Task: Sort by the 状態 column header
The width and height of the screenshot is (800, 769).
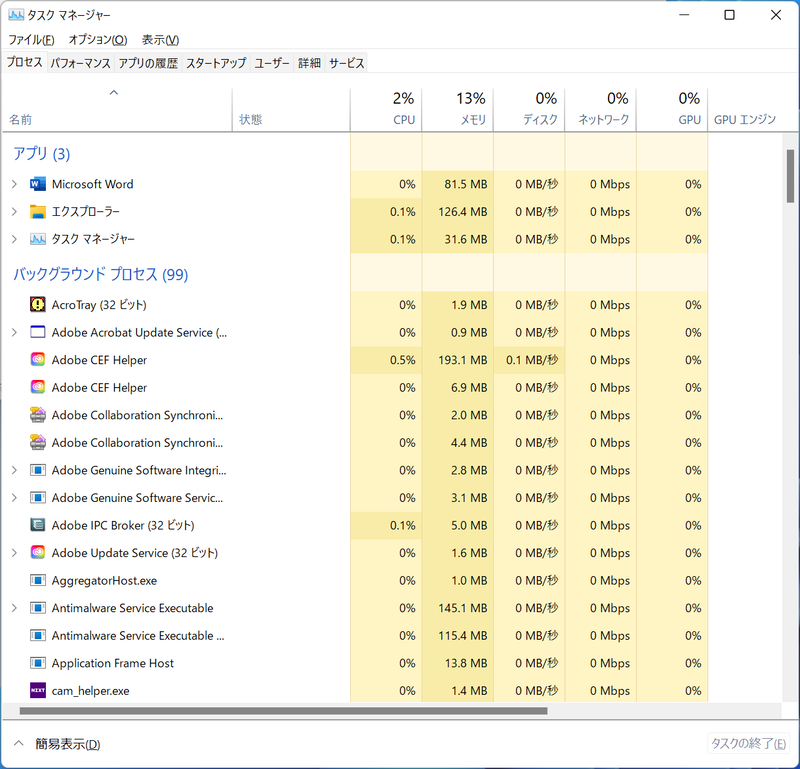Action: (291, 110)
